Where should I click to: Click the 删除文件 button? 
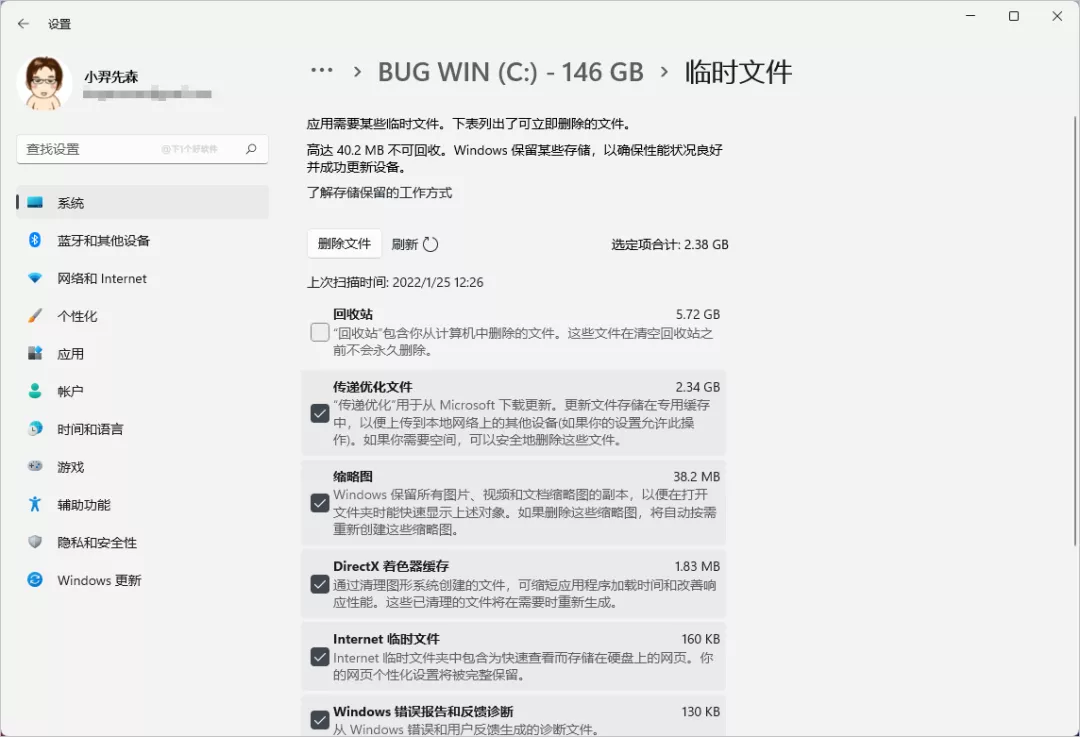[x=344, y=243]
